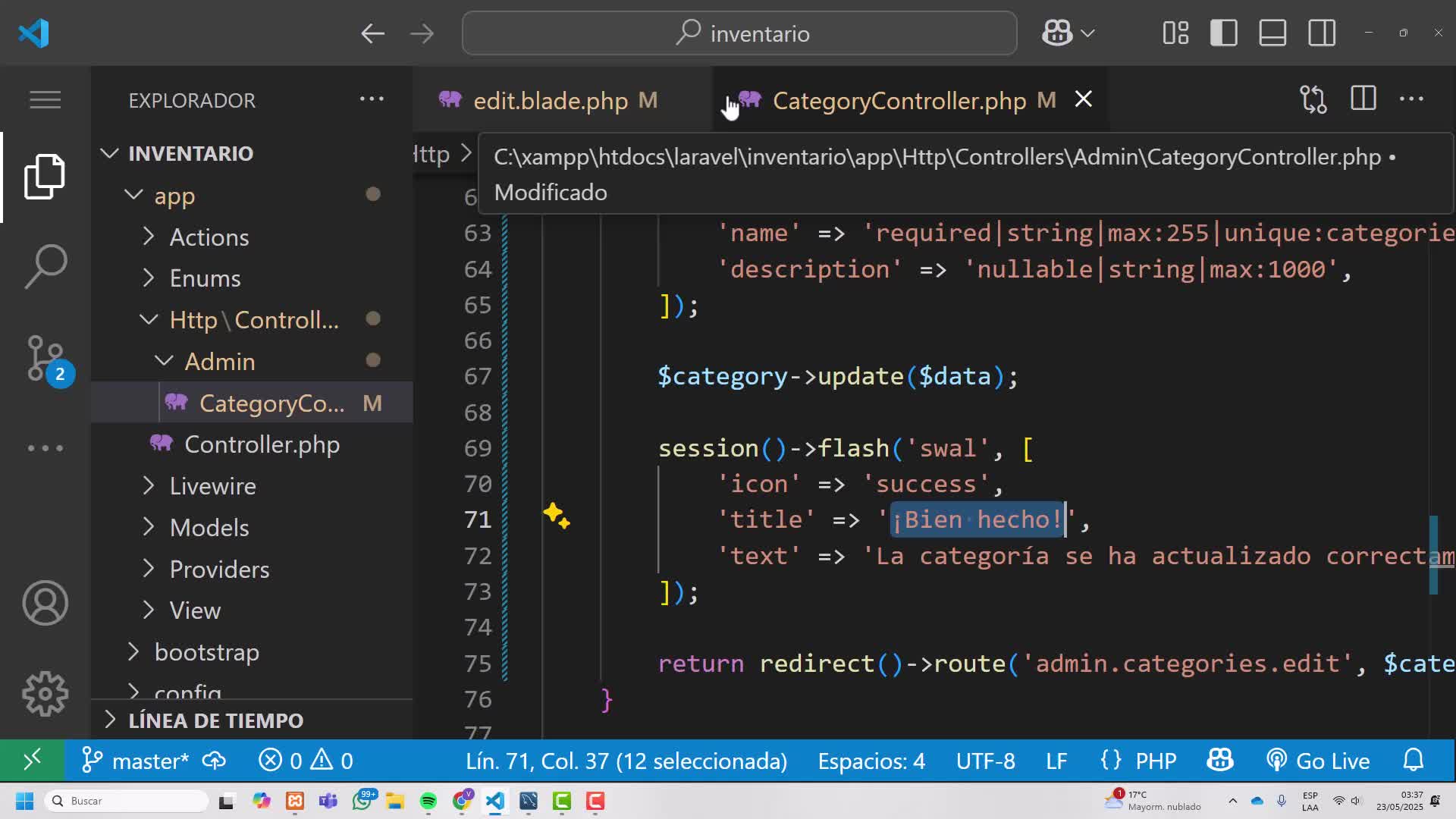Open Controller.php in the explorer
1456x819 pixels.
252,444
